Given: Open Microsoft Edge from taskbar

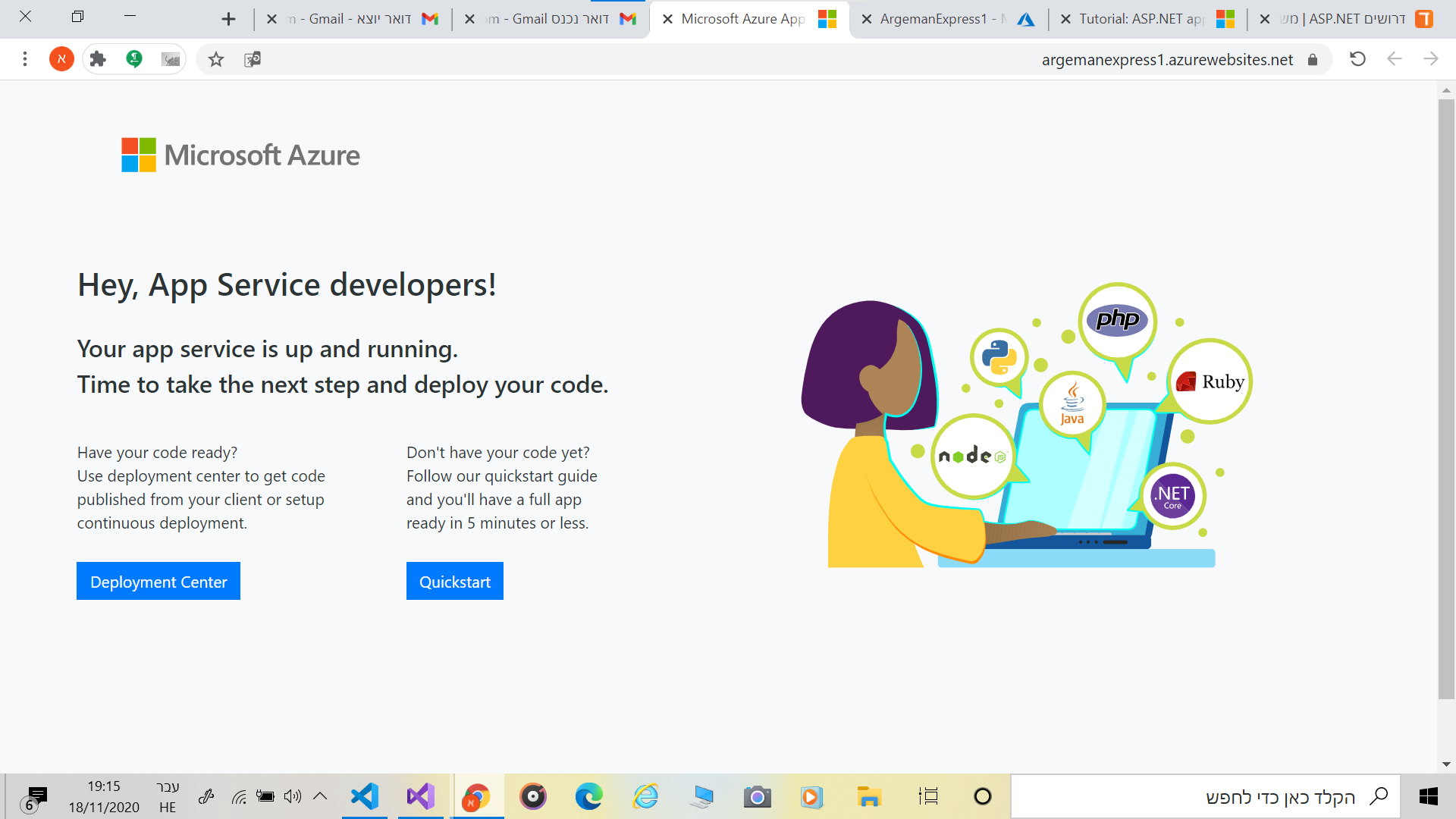Looking at the screenshot, I should pos(588,796).
